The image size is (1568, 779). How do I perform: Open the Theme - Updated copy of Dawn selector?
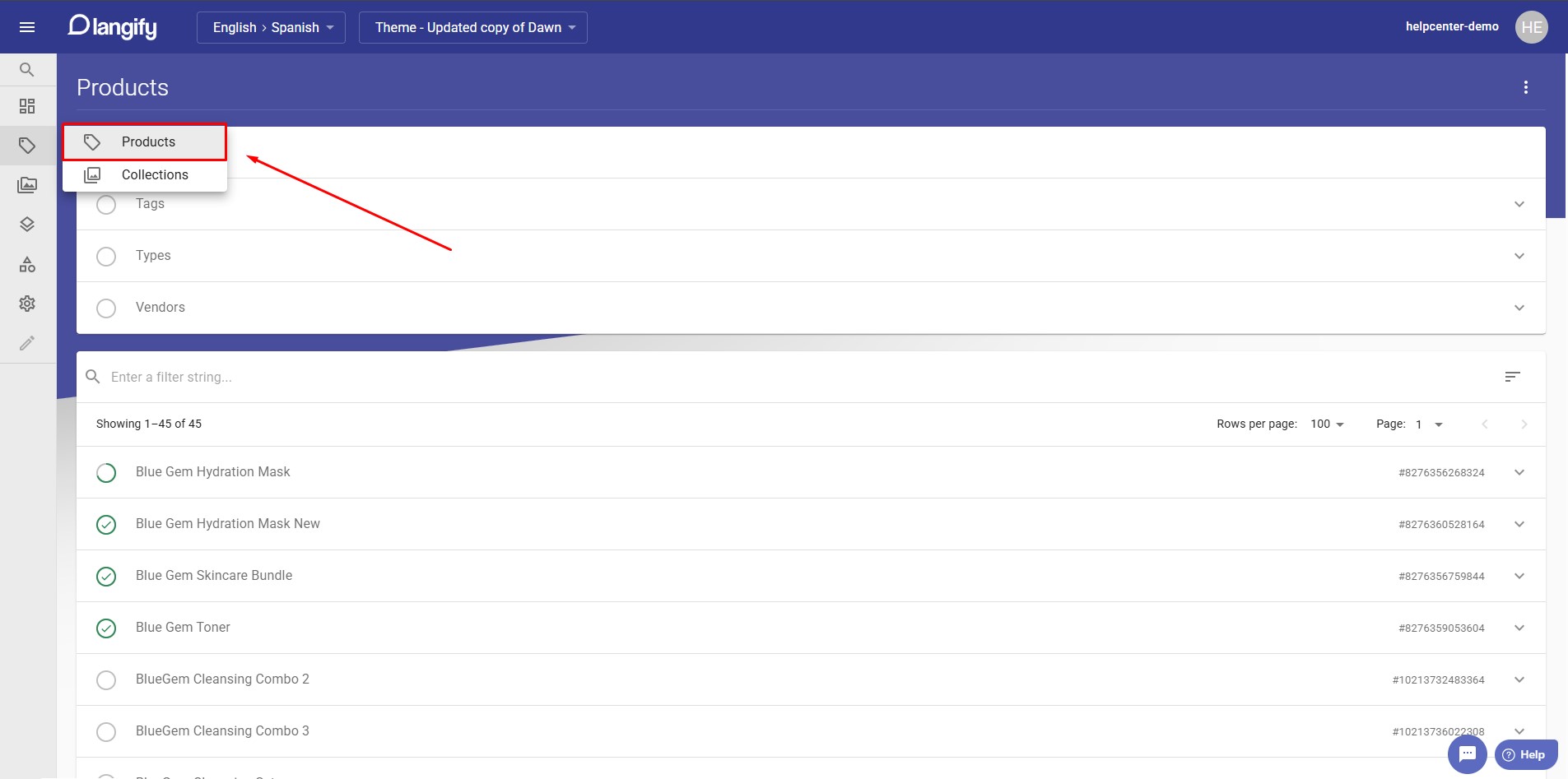472,26
